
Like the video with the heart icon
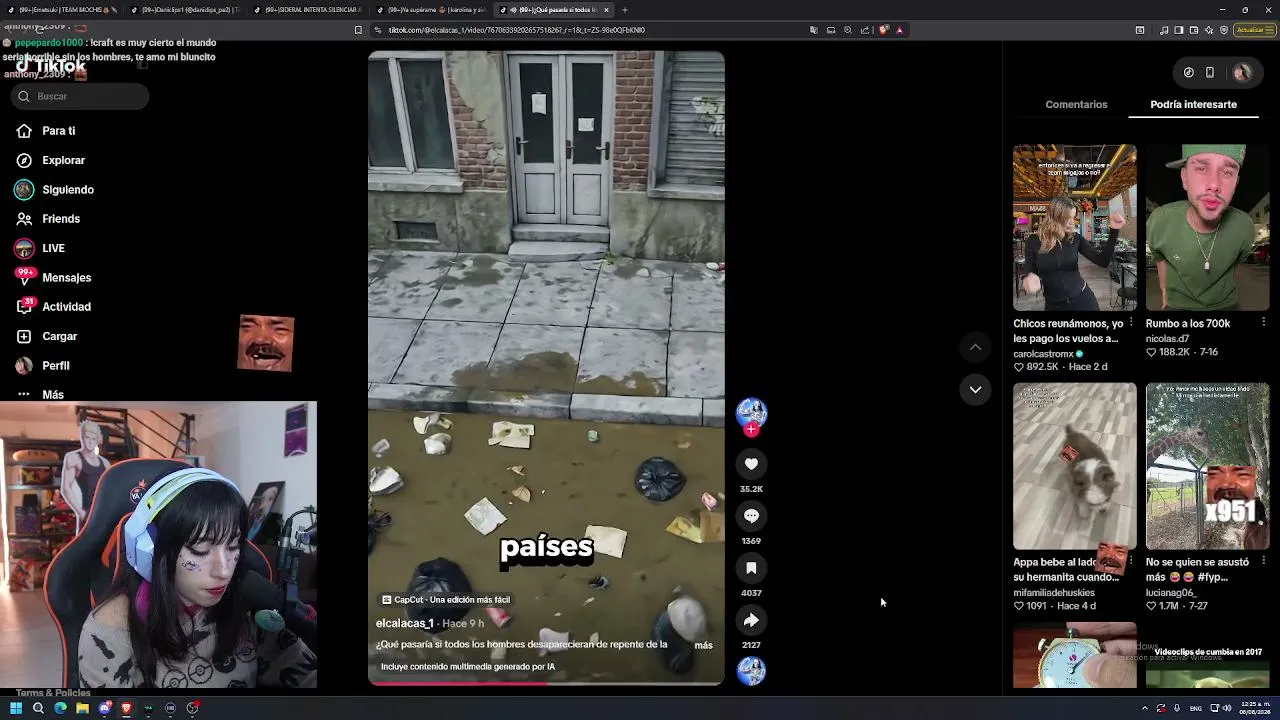751,463
